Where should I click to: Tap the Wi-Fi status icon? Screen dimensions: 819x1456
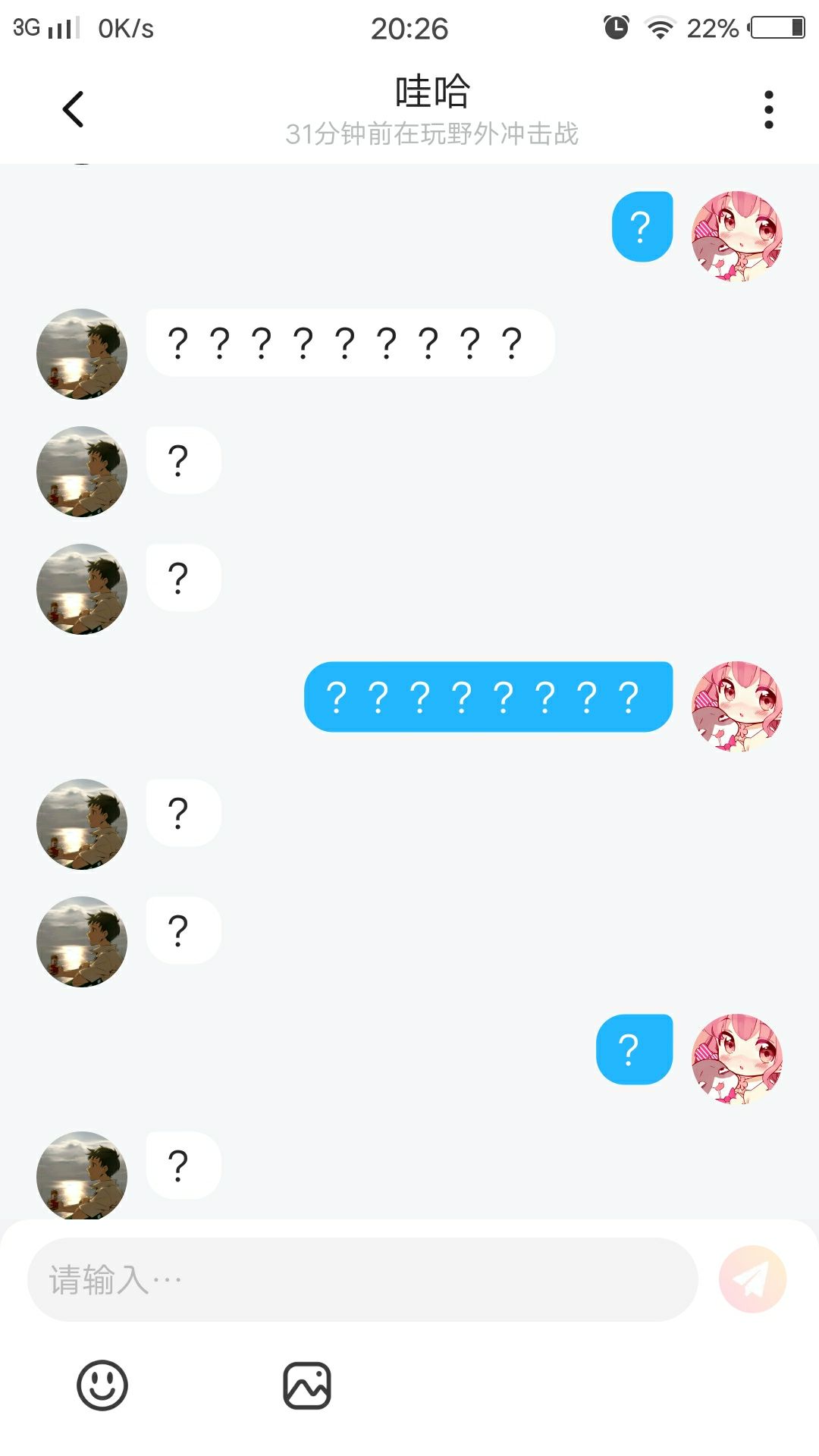click(660, 28)
